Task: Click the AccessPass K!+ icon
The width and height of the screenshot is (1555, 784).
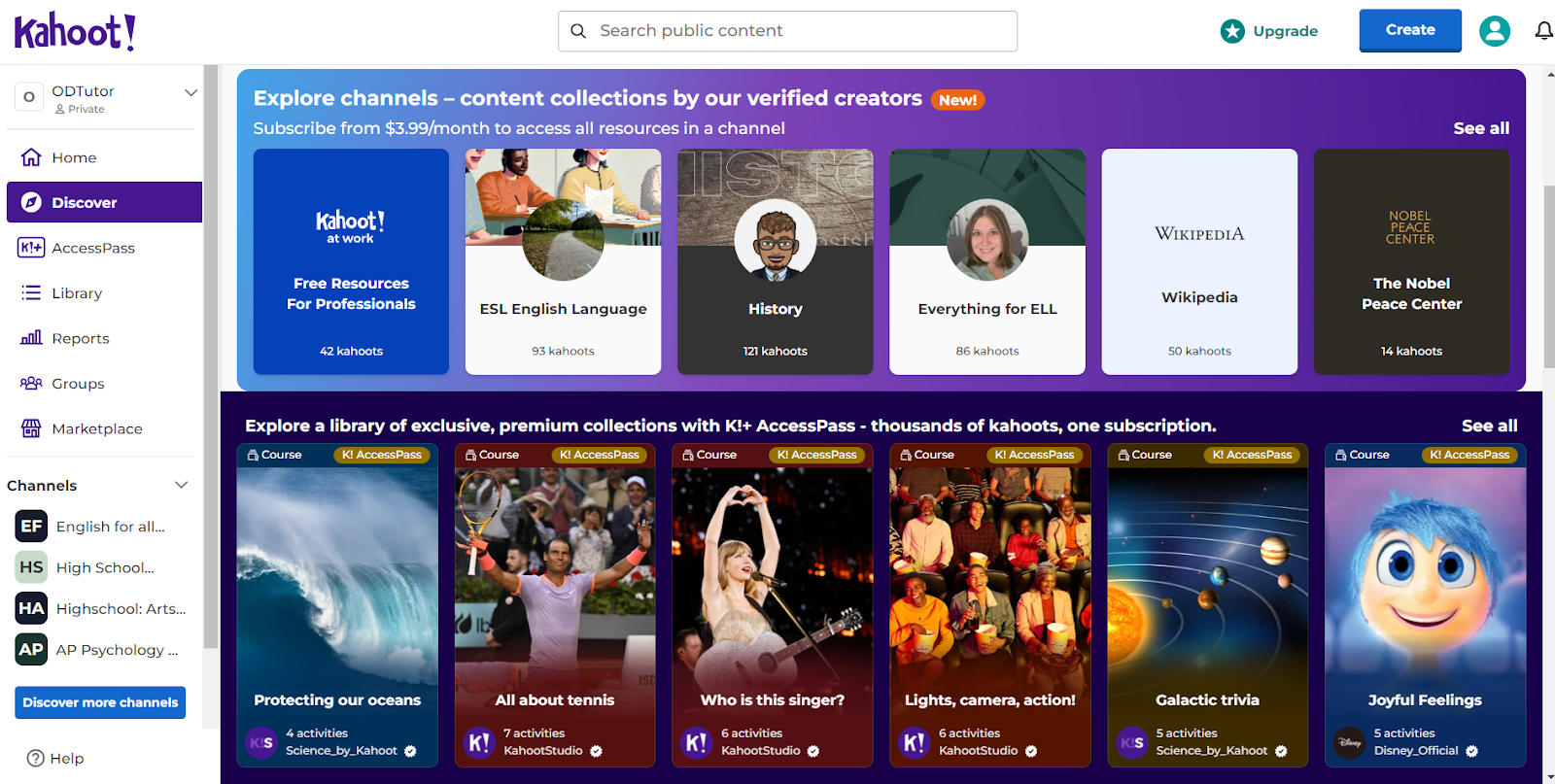Action: point(31,248)
